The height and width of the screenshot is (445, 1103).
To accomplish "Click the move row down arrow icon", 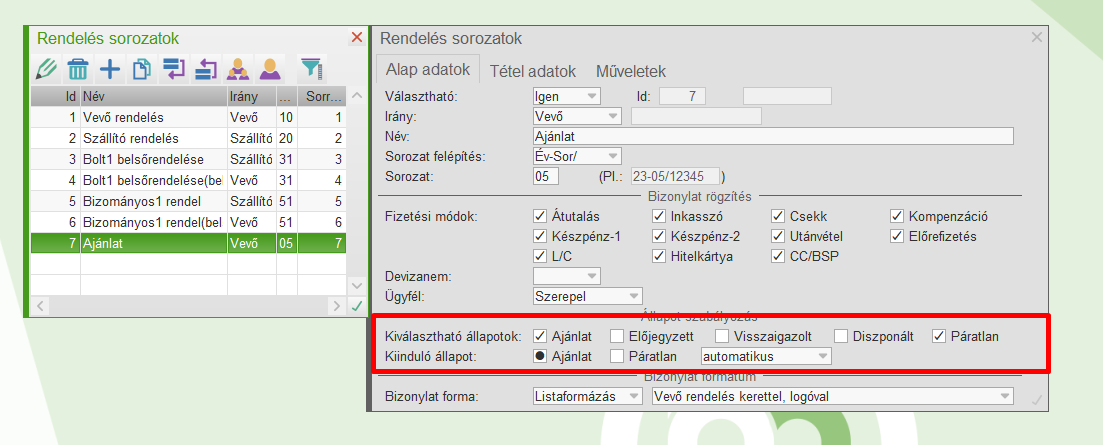I will [173, 69].
